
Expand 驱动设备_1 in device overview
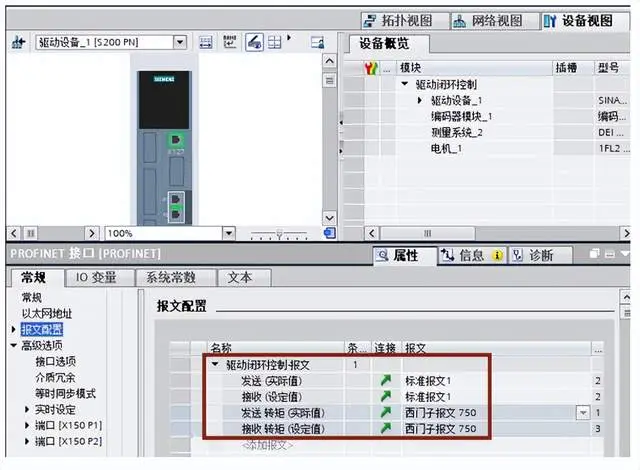pyautogui.click(x=419, y=100)
